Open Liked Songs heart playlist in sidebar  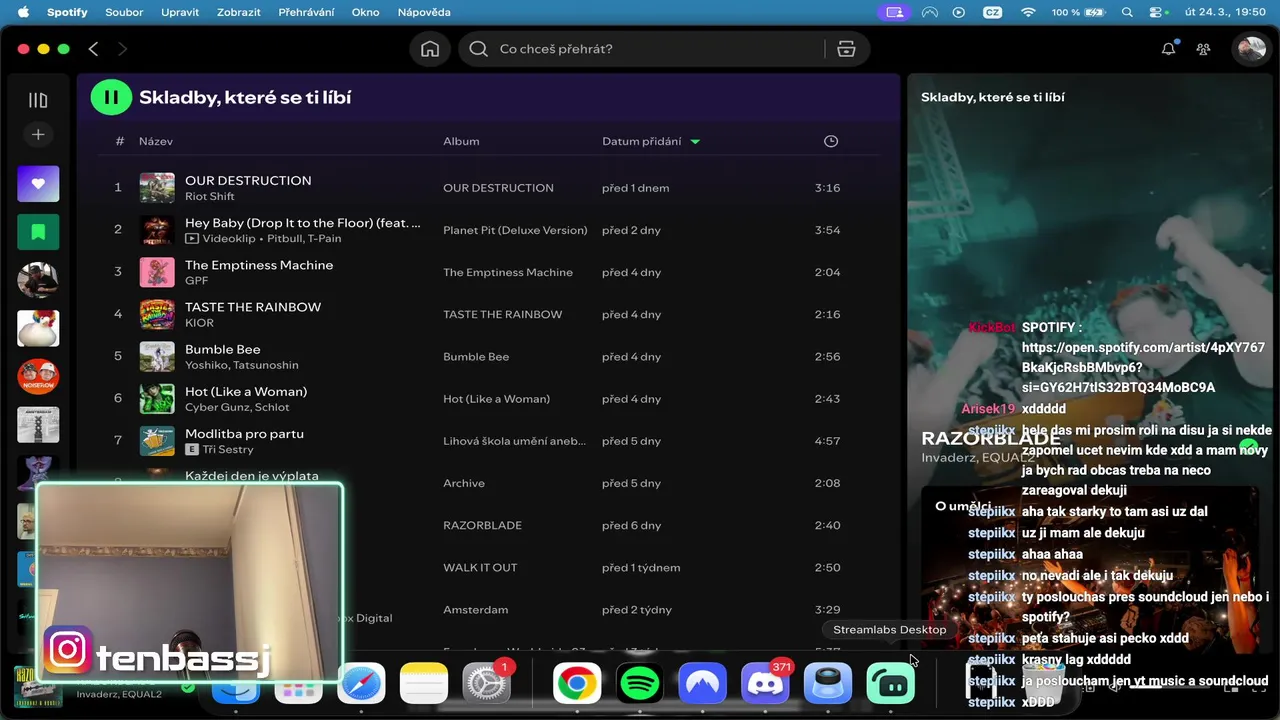tap(38, 183)
